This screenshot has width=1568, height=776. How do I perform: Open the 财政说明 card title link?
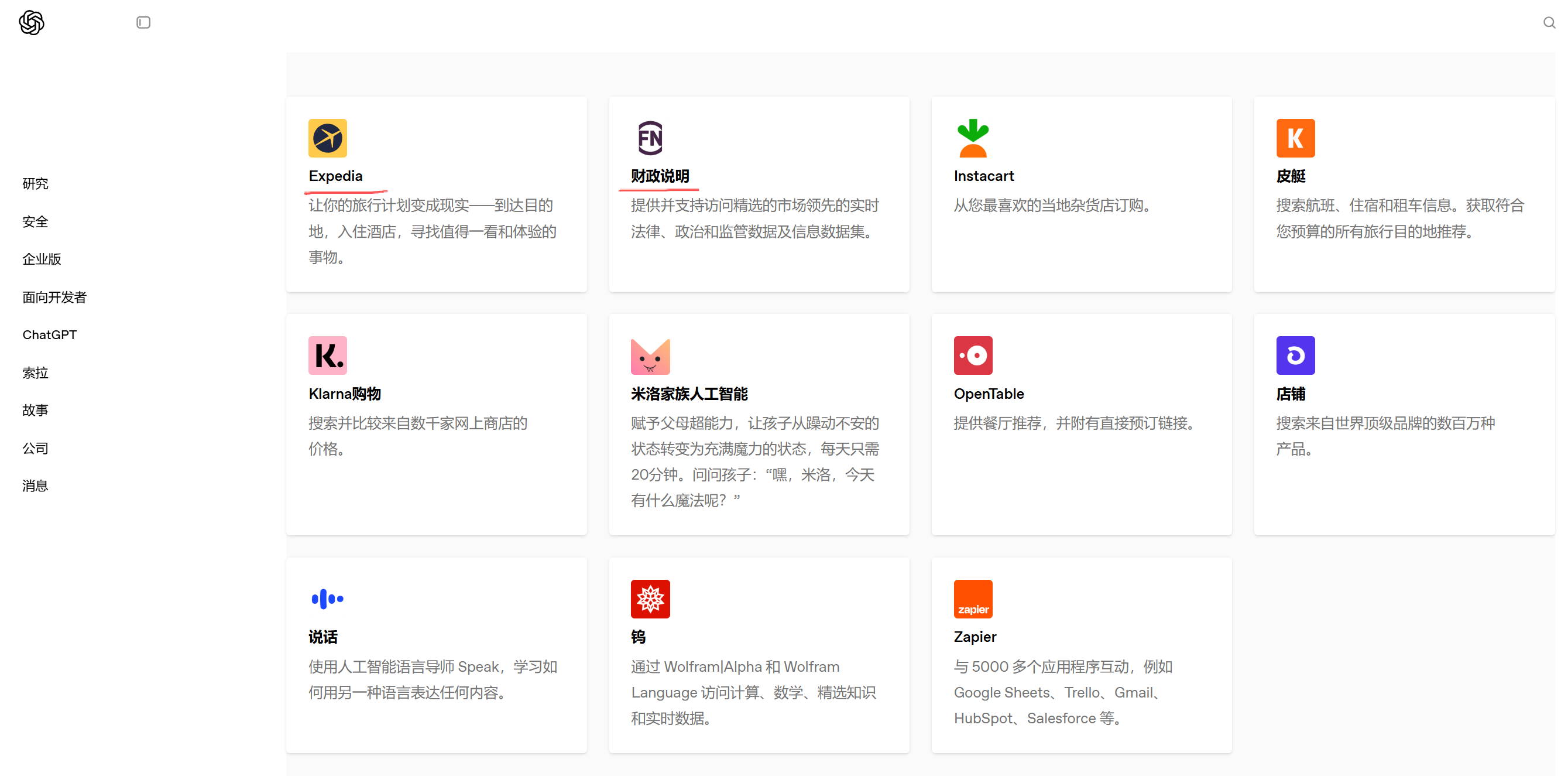coord(660,177)
